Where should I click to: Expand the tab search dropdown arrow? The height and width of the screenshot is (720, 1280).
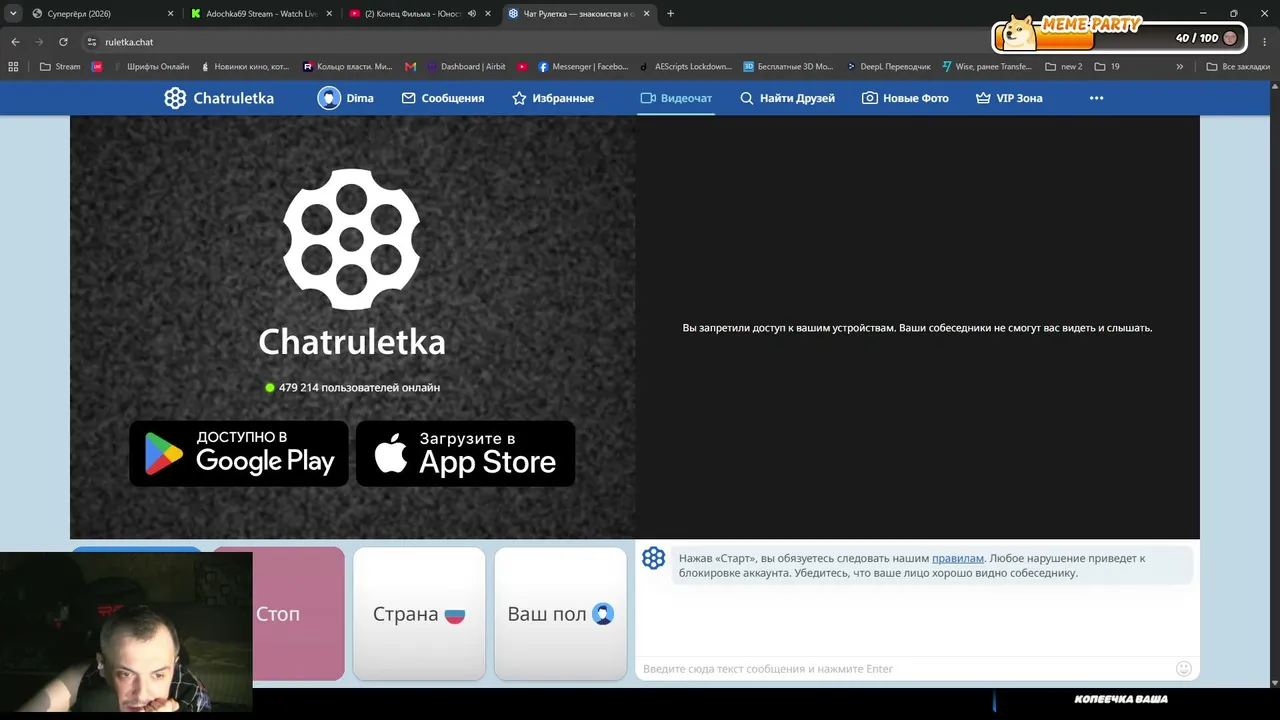(13, 14)
